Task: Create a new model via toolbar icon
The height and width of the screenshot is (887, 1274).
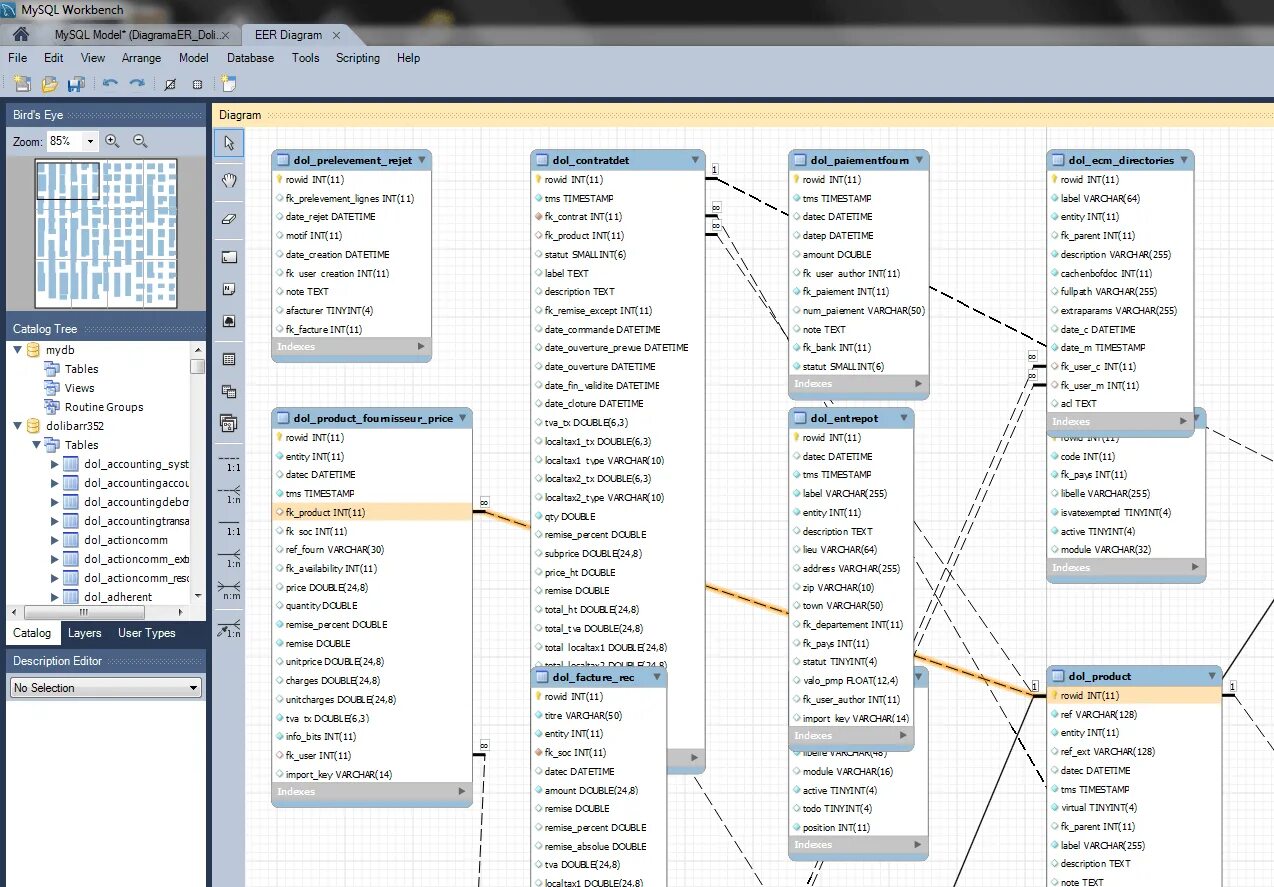Action: [23, 84]
